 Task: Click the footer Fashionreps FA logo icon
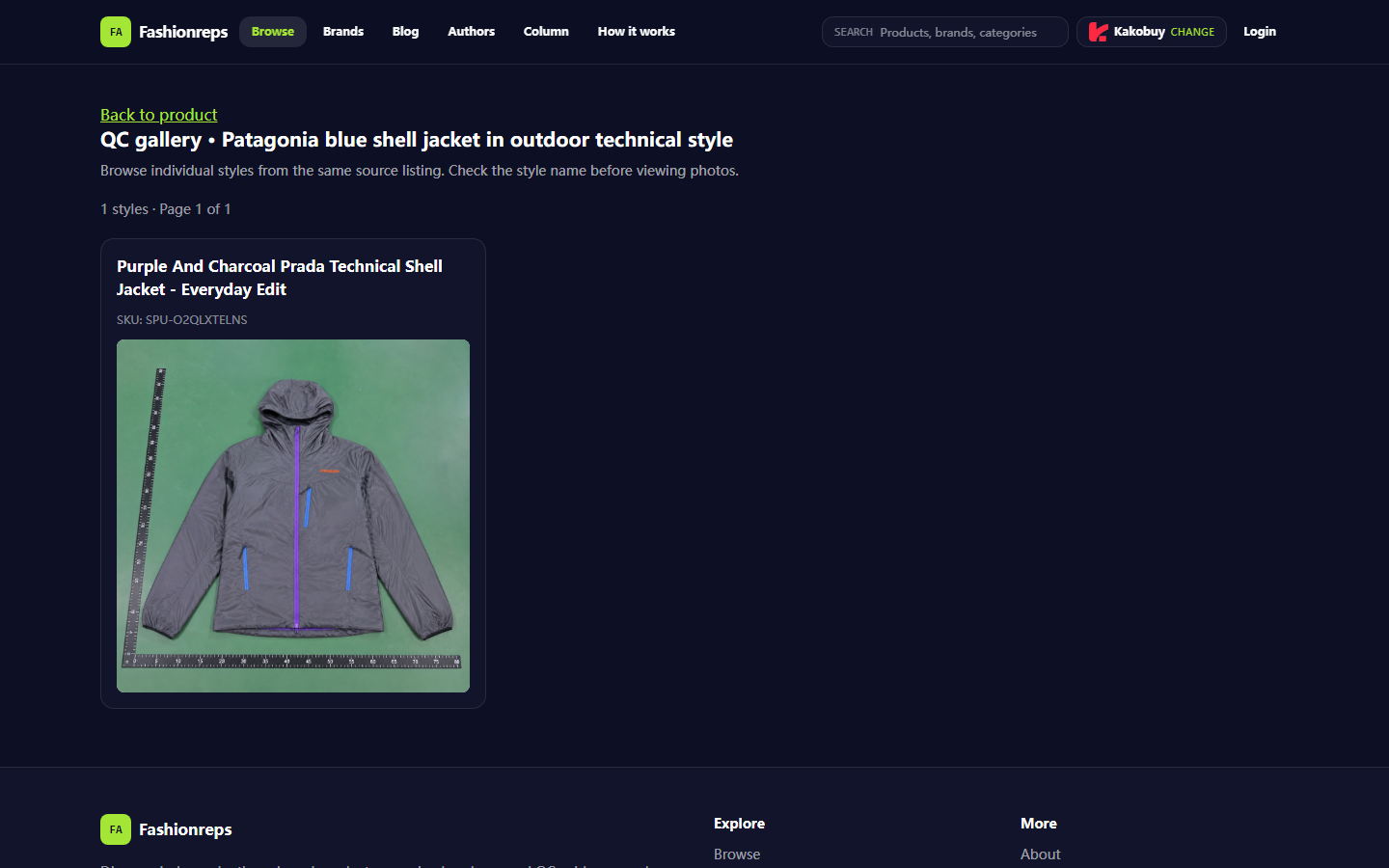pyautogui.click(x=116, y=829)
